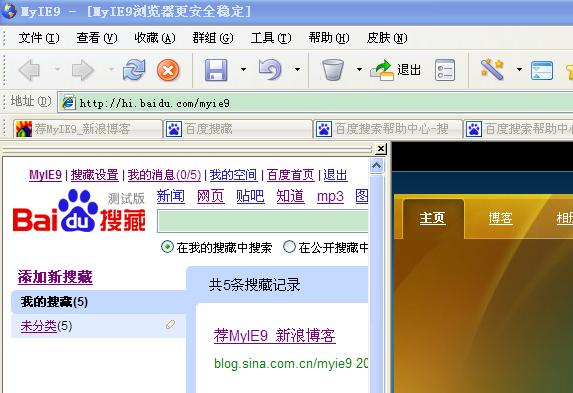Switch to the 百度搜藏 tab

[x=238, y=129]
